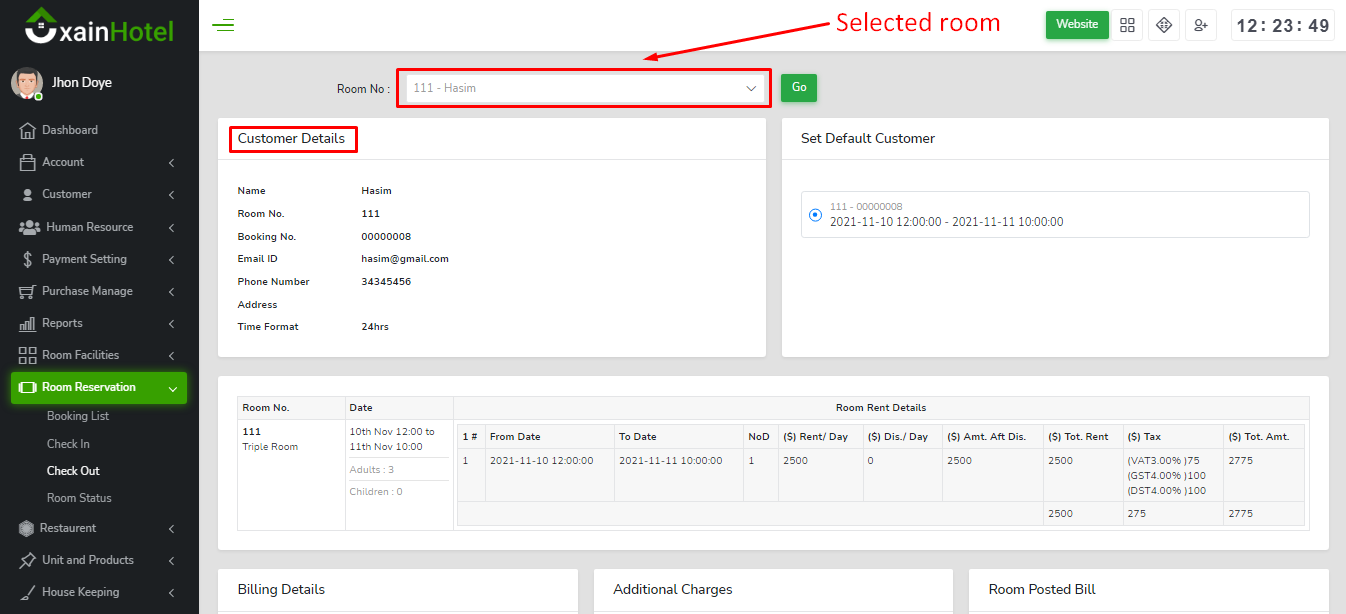Open Room Status submenu item
Viewport: 1346px width, 614px height.
[79, 498]
